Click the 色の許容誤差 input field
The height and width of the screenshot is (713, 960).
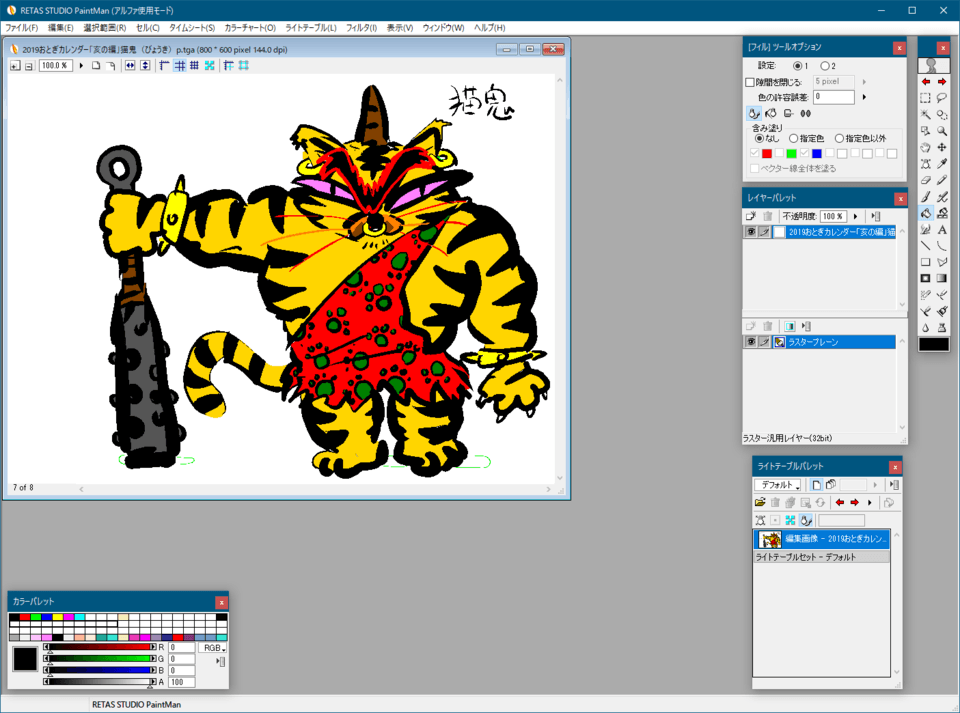[x=833, y=97]
